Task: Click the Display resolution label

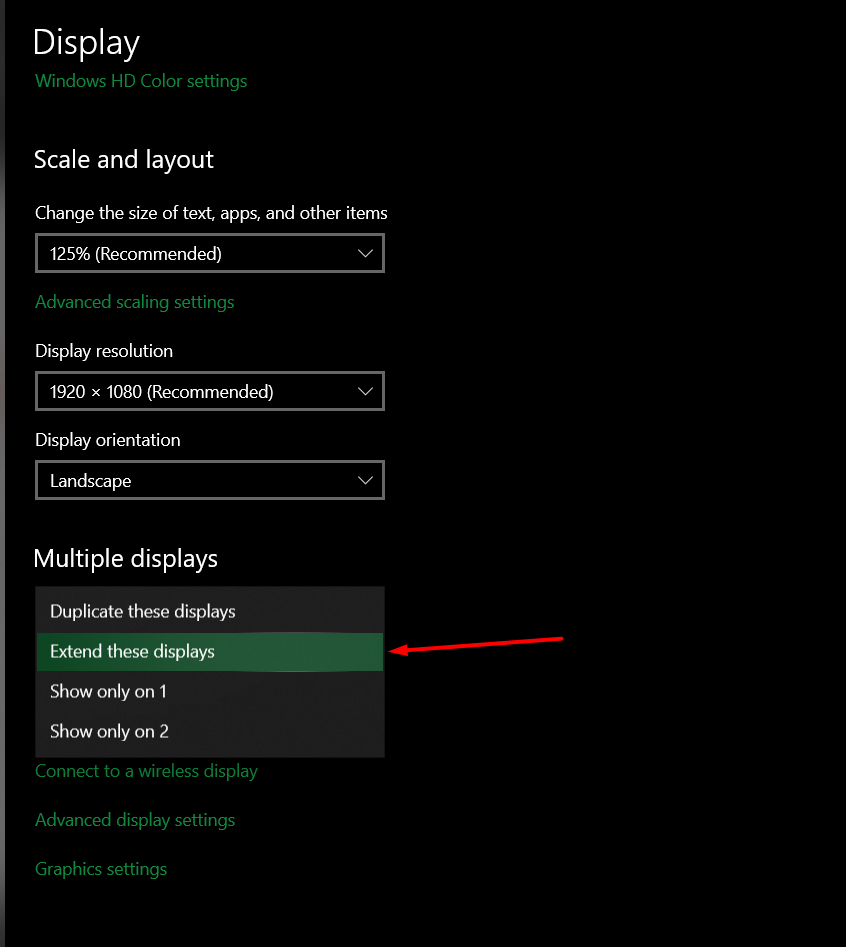Action: click(x=104, y=351)
